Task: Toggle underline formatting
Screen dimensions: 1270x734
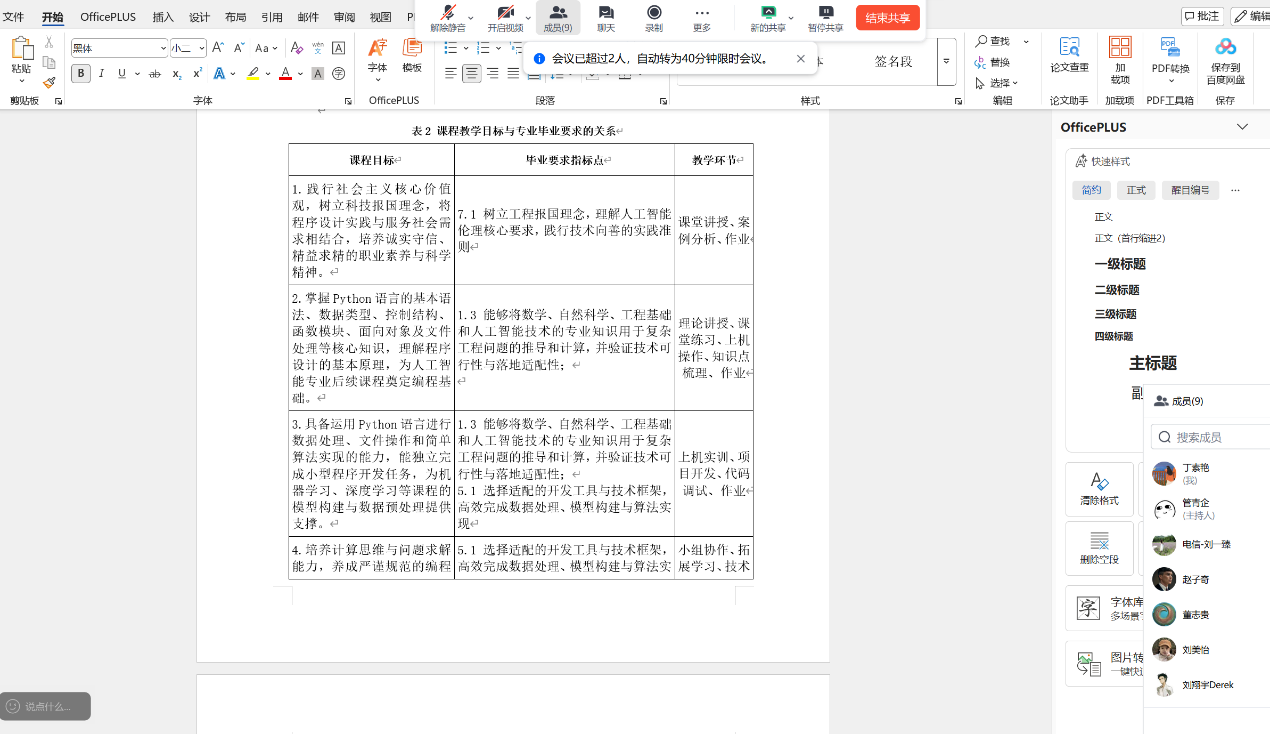Action: [x=122, y=73]
